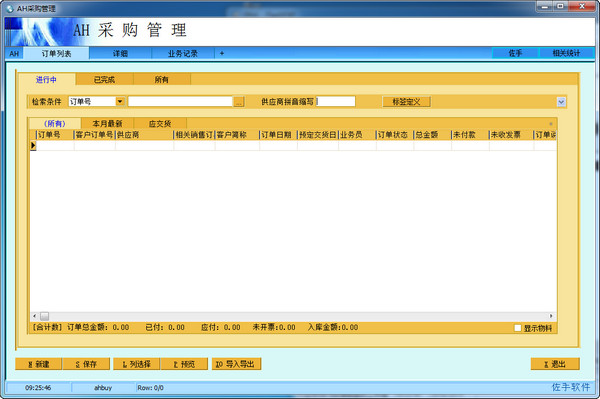The height and width of the screenshot is (399, 600).
Task: Click the 09:25:46 clock in status bar
Action: 38,388
